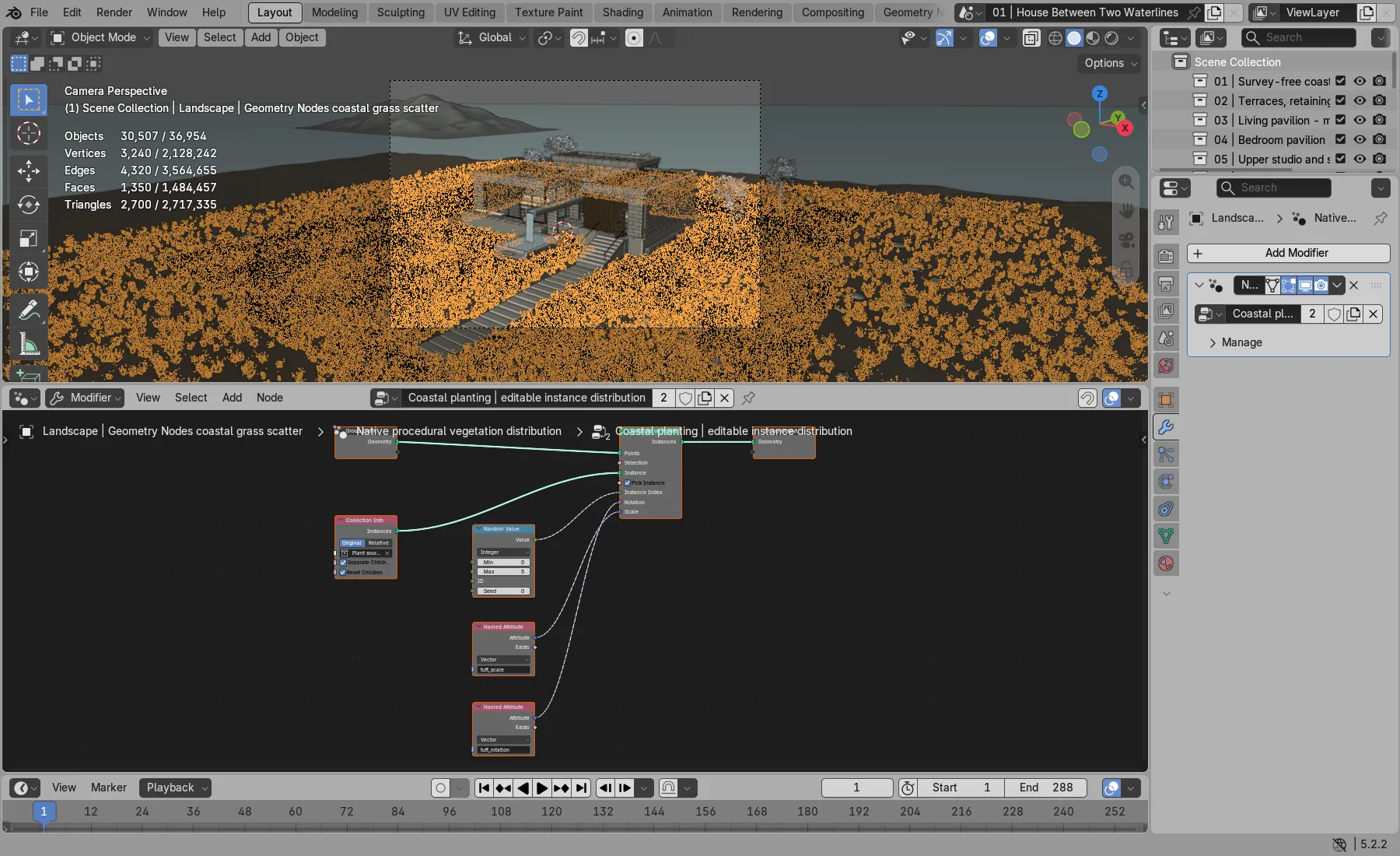Select the Measure tool
Viewport: 1400px width, 856px height.
[29, 343]
